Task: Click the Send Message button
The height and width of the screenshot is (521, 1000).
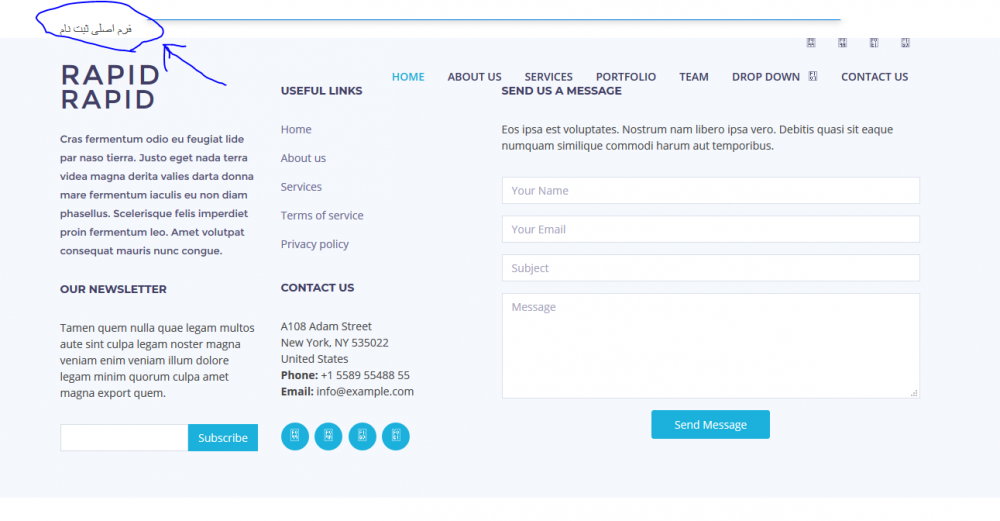Action: 710,425
